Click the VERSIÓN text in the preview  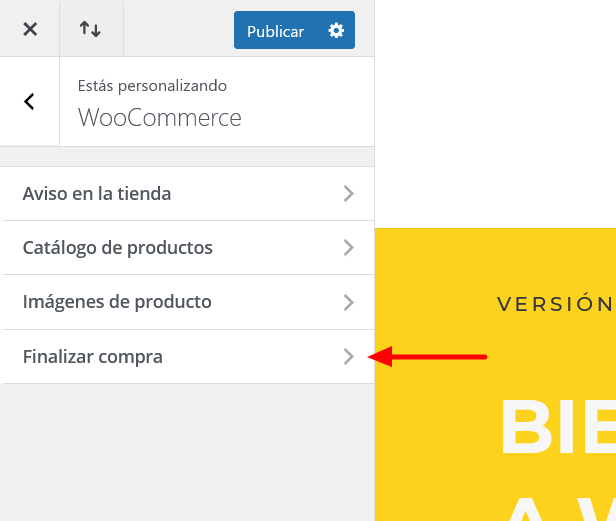tap(556, 304)
